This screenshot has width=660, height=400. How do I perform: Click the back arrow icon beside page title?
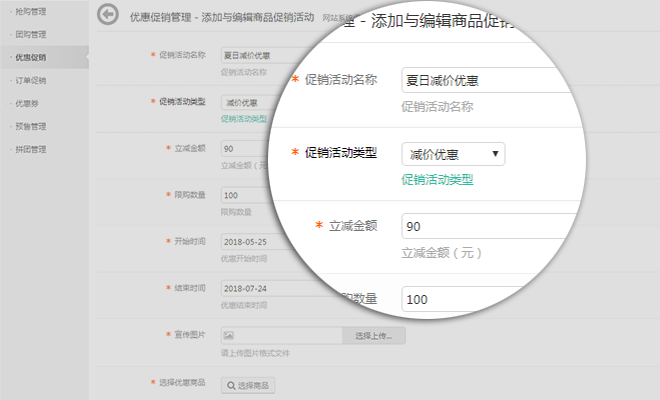coord(108,15)
